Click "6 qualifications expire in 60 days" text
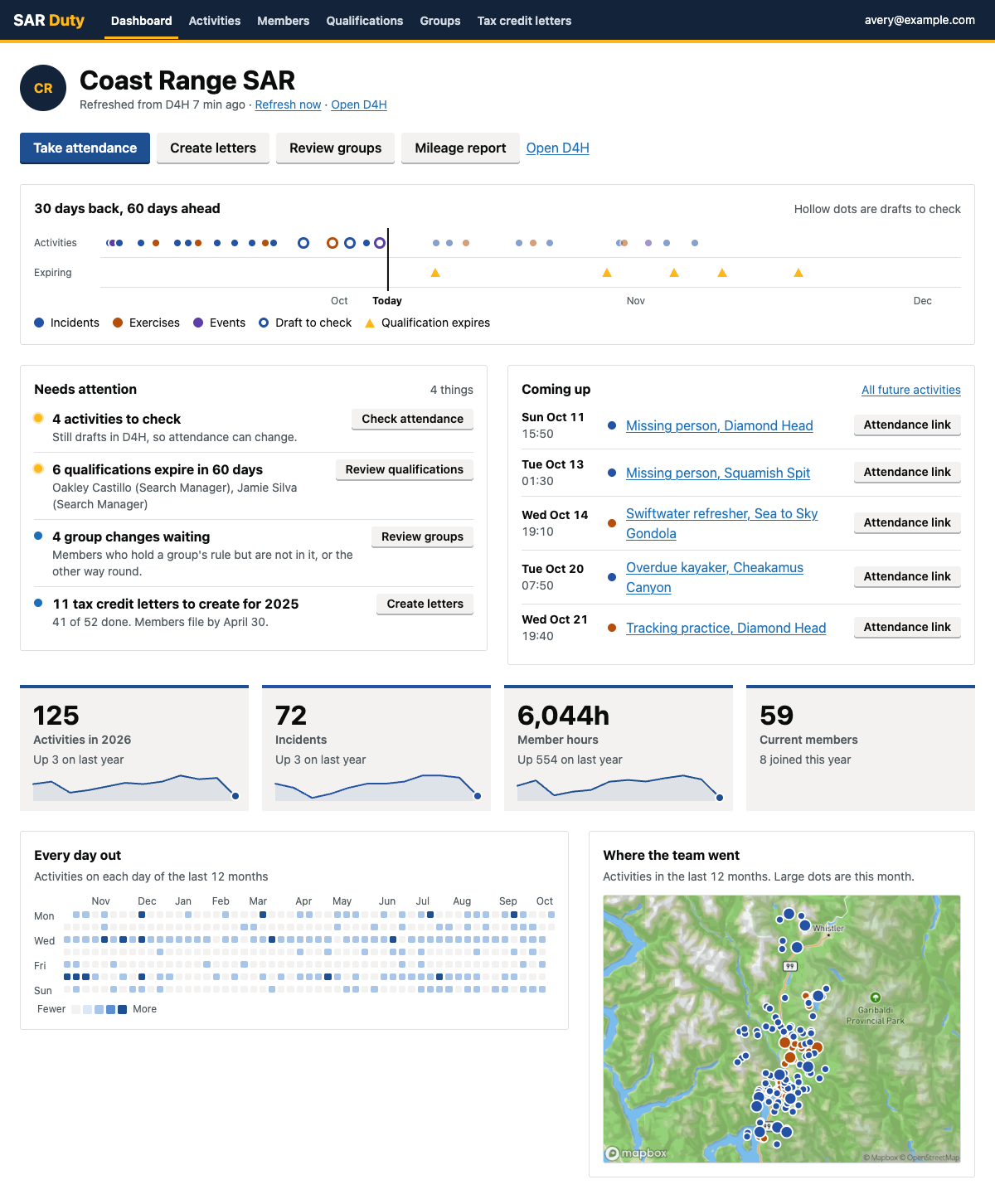 [x=158, y=469]
